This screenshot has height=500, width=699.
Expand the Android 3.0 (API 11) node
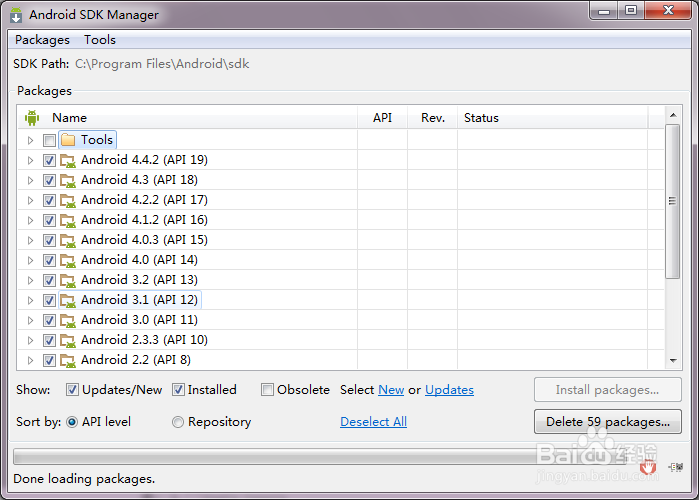[x=30, y=321]
